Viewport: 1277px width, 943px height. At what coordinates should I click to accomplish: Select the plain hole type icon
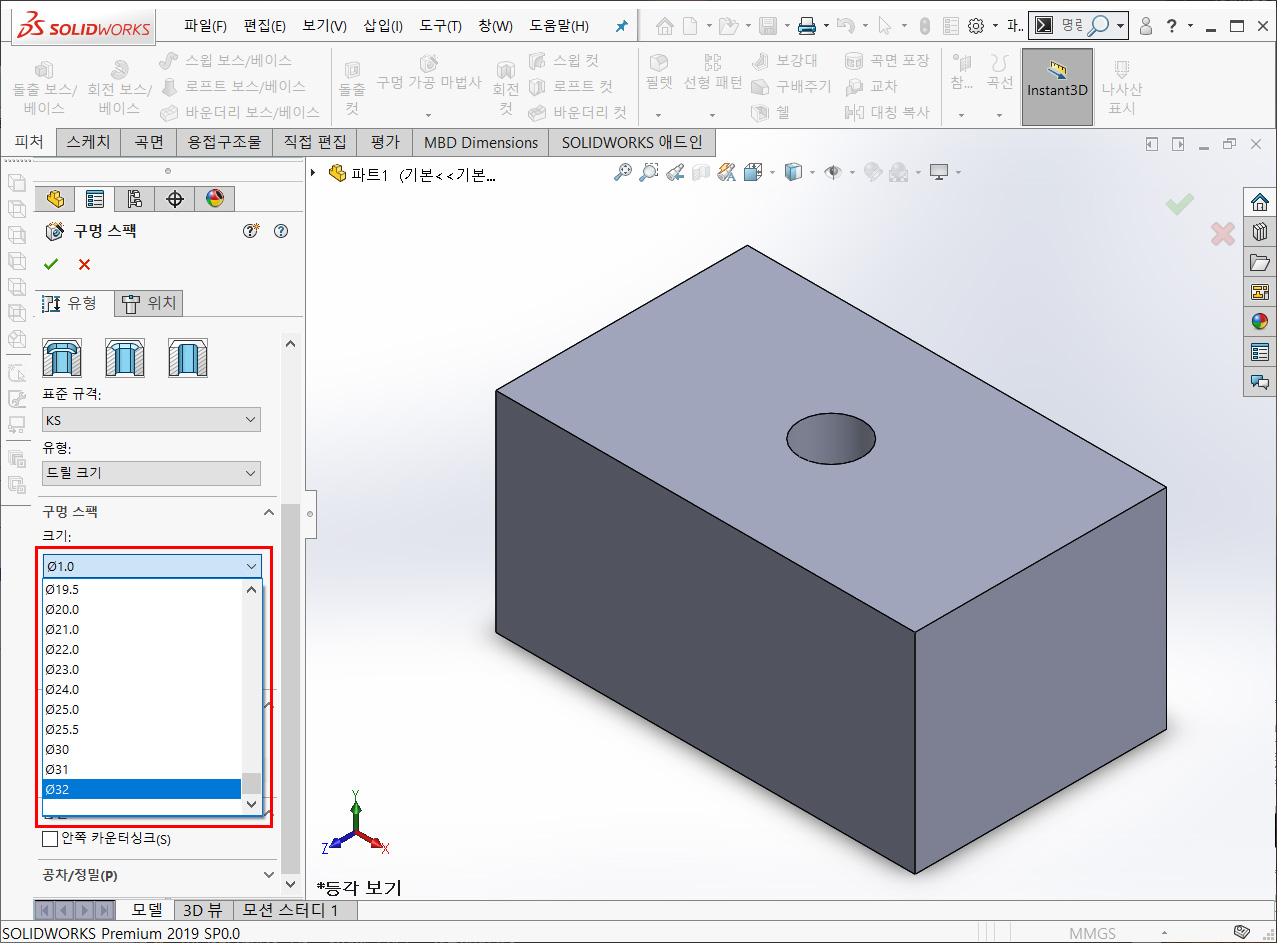coord(188,358)
